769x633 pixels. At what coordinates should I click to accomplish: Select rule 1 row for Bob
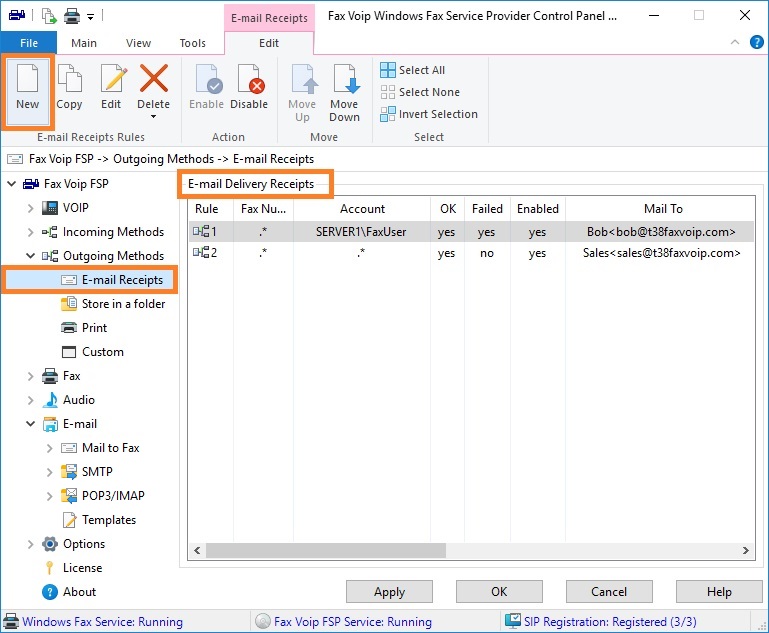coord(471,232)
